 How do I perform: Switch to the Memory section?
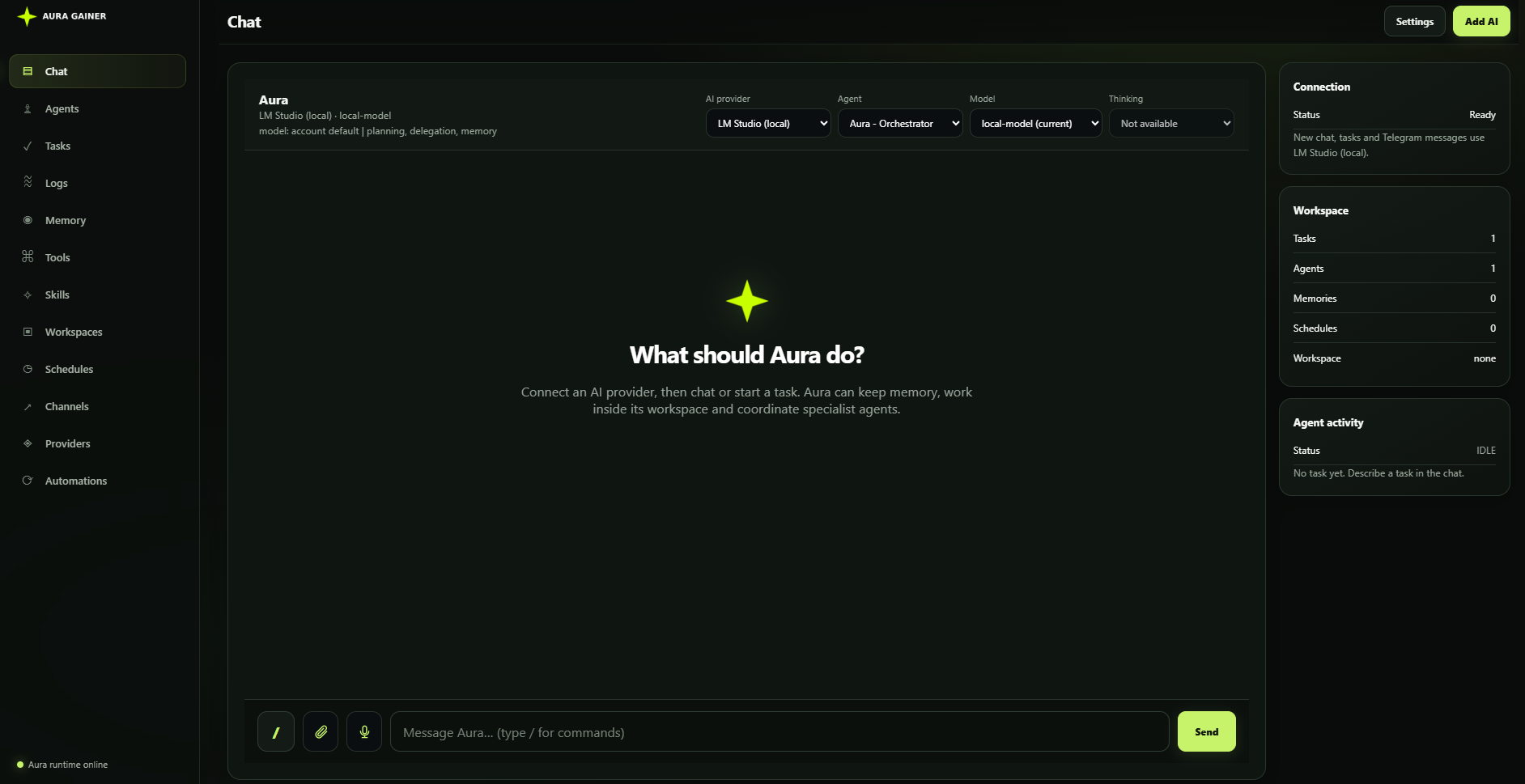click(x=97, y=220)
